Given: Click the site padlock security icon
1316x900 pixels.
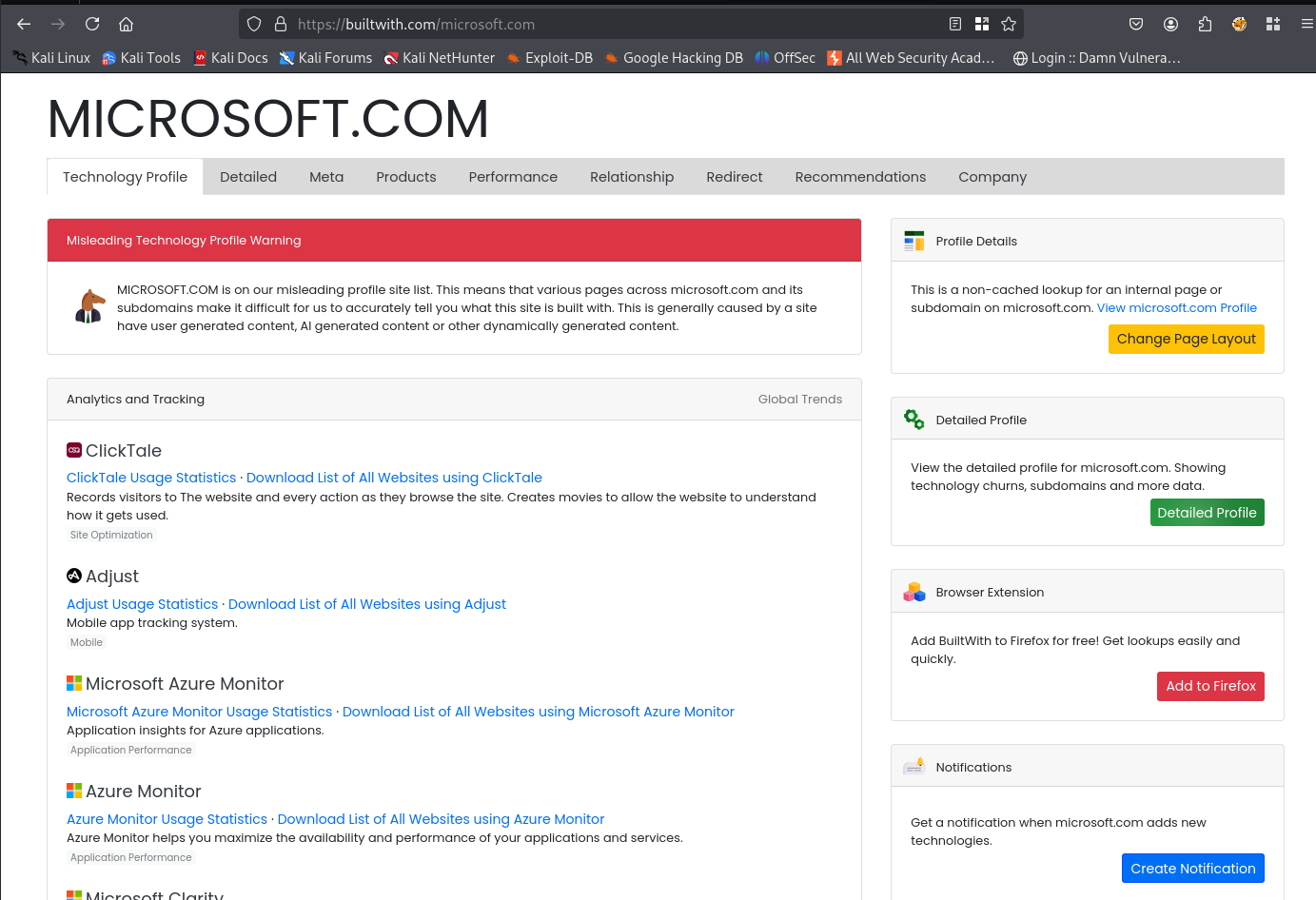Looking at the screenshot, I should tap(281, 24).
